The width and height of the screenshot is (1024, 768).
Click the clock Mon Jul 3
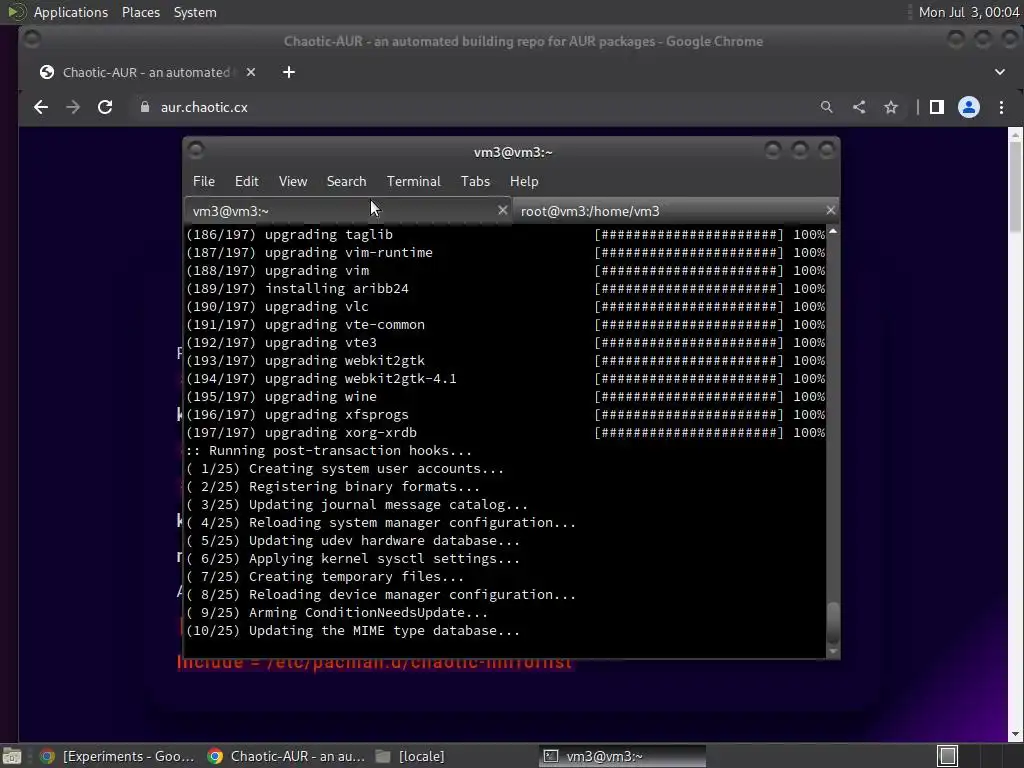pyautogui.click(x=968, y=12)
